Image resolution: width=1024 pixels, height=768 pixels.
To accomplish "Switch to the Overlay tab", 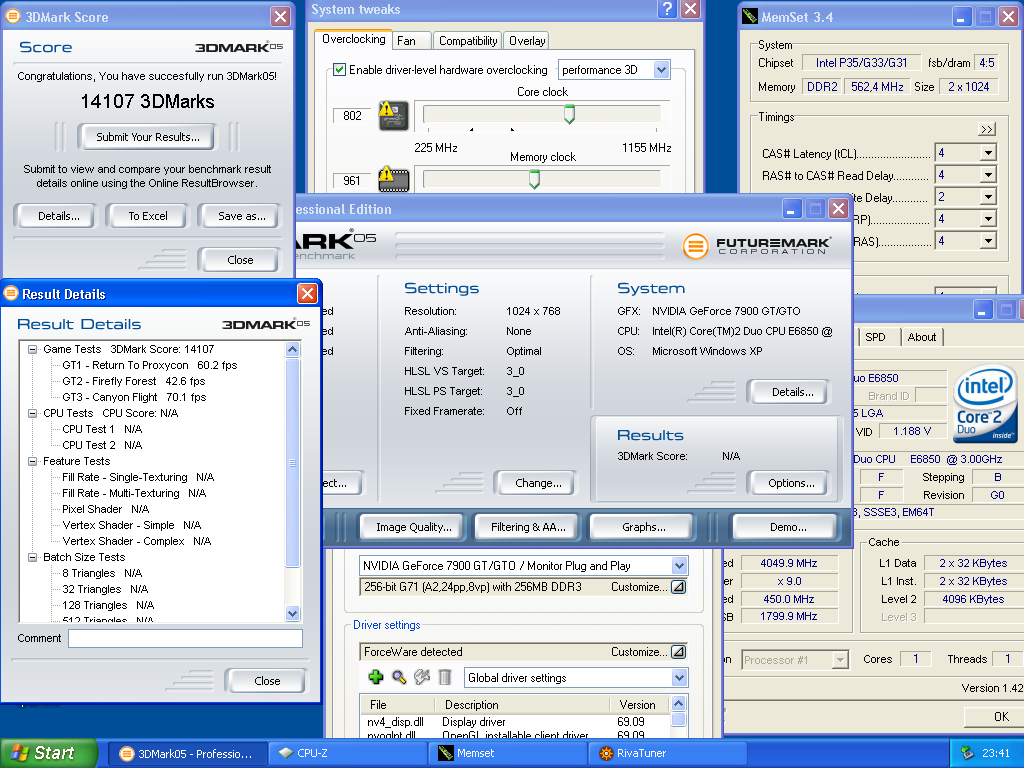I will tap(527, 40).
